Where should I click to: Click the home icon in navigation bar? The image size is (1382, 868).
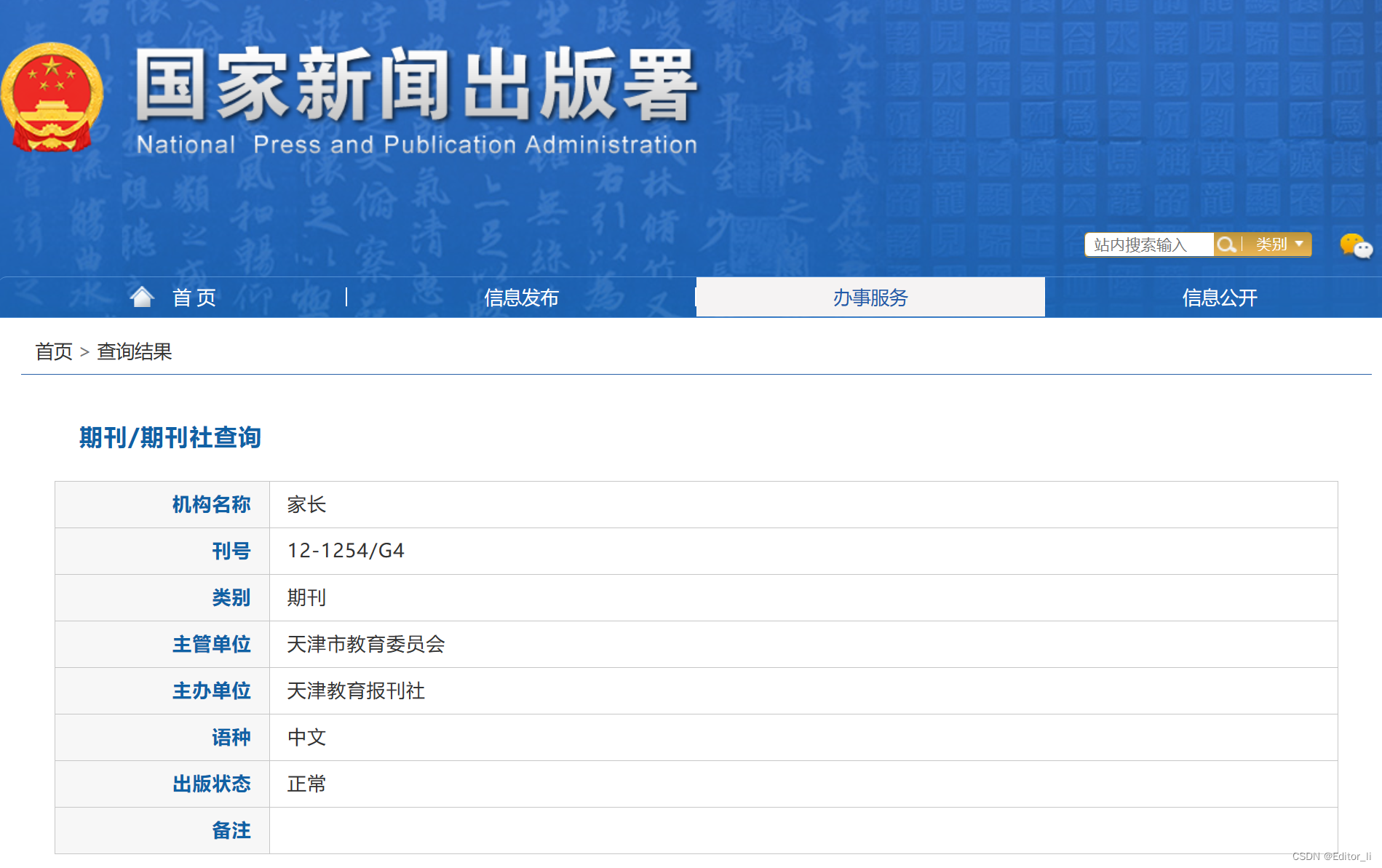click(x=142, y=297)
